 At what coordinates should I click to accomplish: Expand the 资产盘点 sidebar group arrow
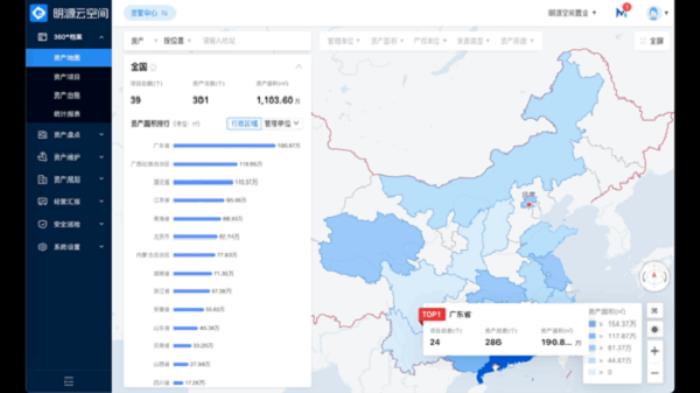(x=101, y=134)
